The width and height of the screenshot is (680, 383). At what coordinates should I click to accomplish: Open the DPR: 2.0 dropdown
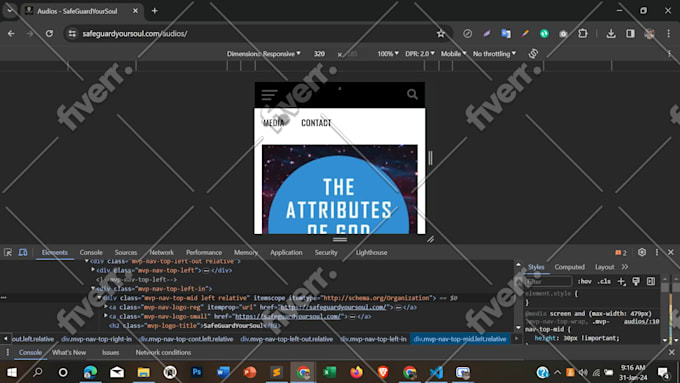click(419, 54)
